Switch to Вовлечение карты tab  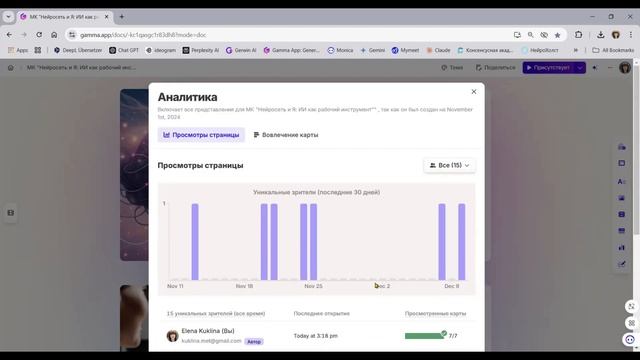coord(286,135)
